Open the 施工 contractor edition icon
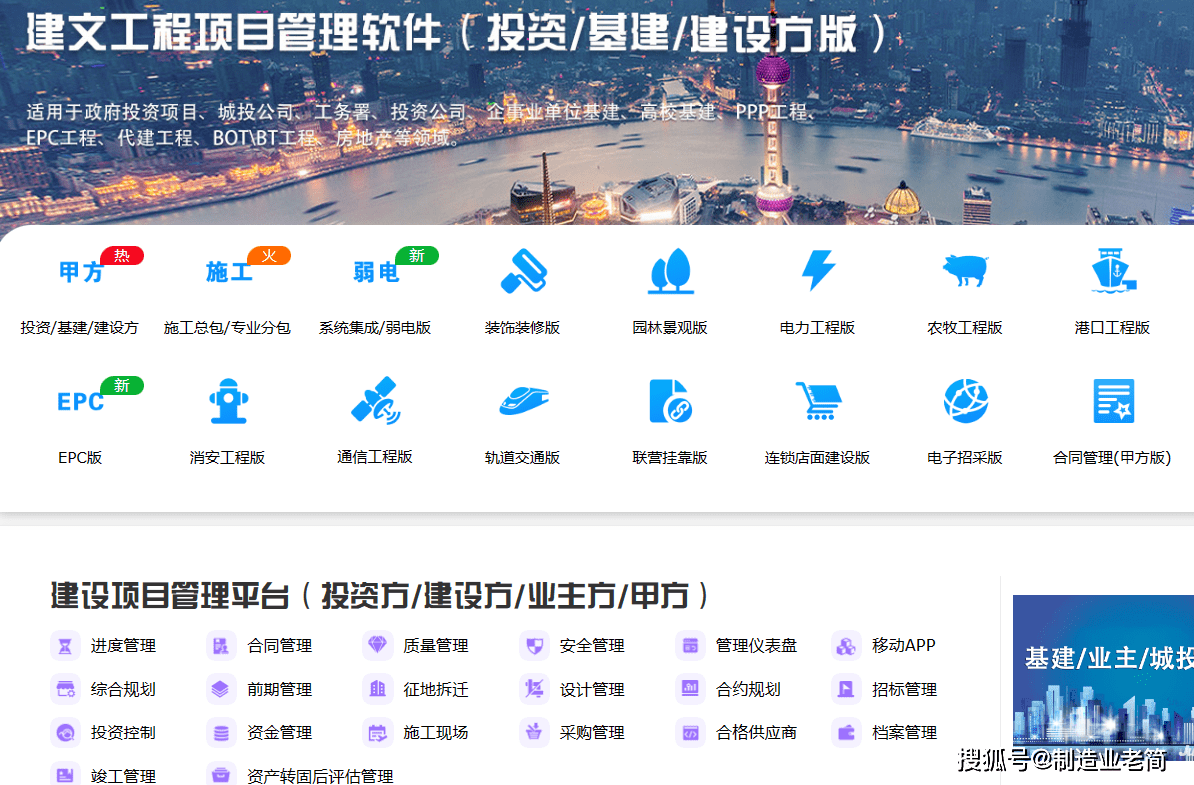This screenshot has width=1194, height=785. coord(229,271)
